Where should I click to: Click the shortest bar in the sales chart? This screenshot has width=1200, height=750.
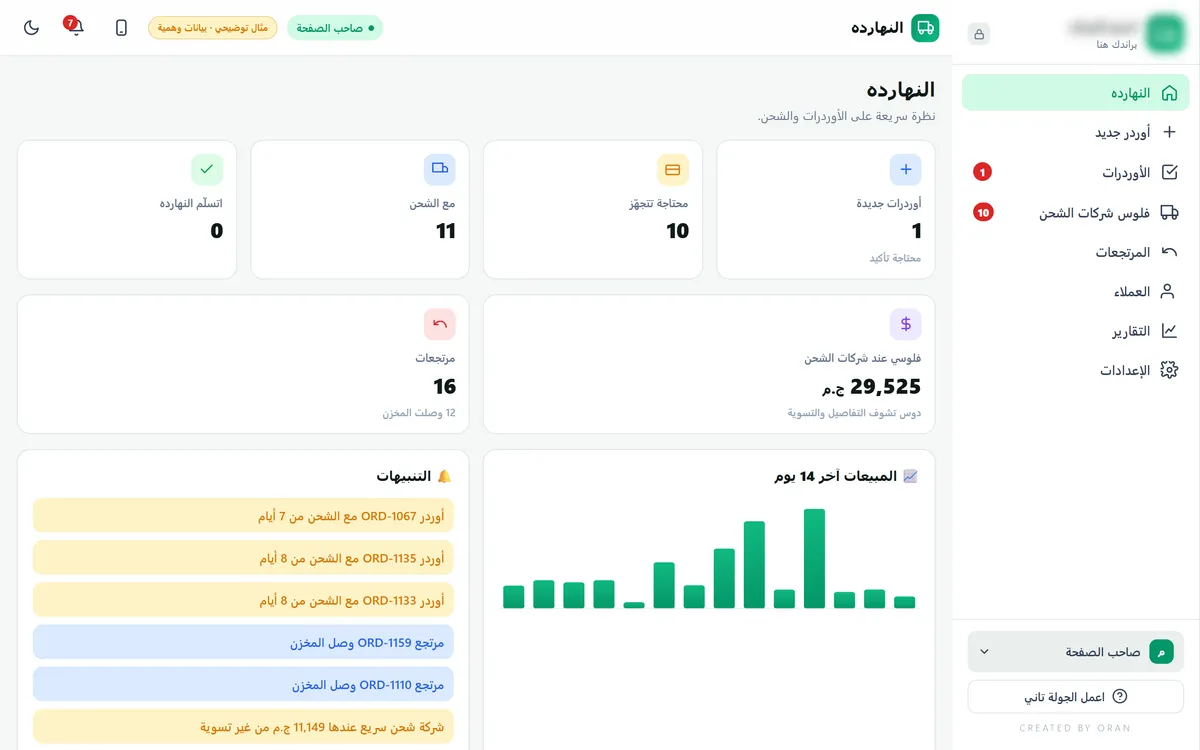(x=634, y=605)
